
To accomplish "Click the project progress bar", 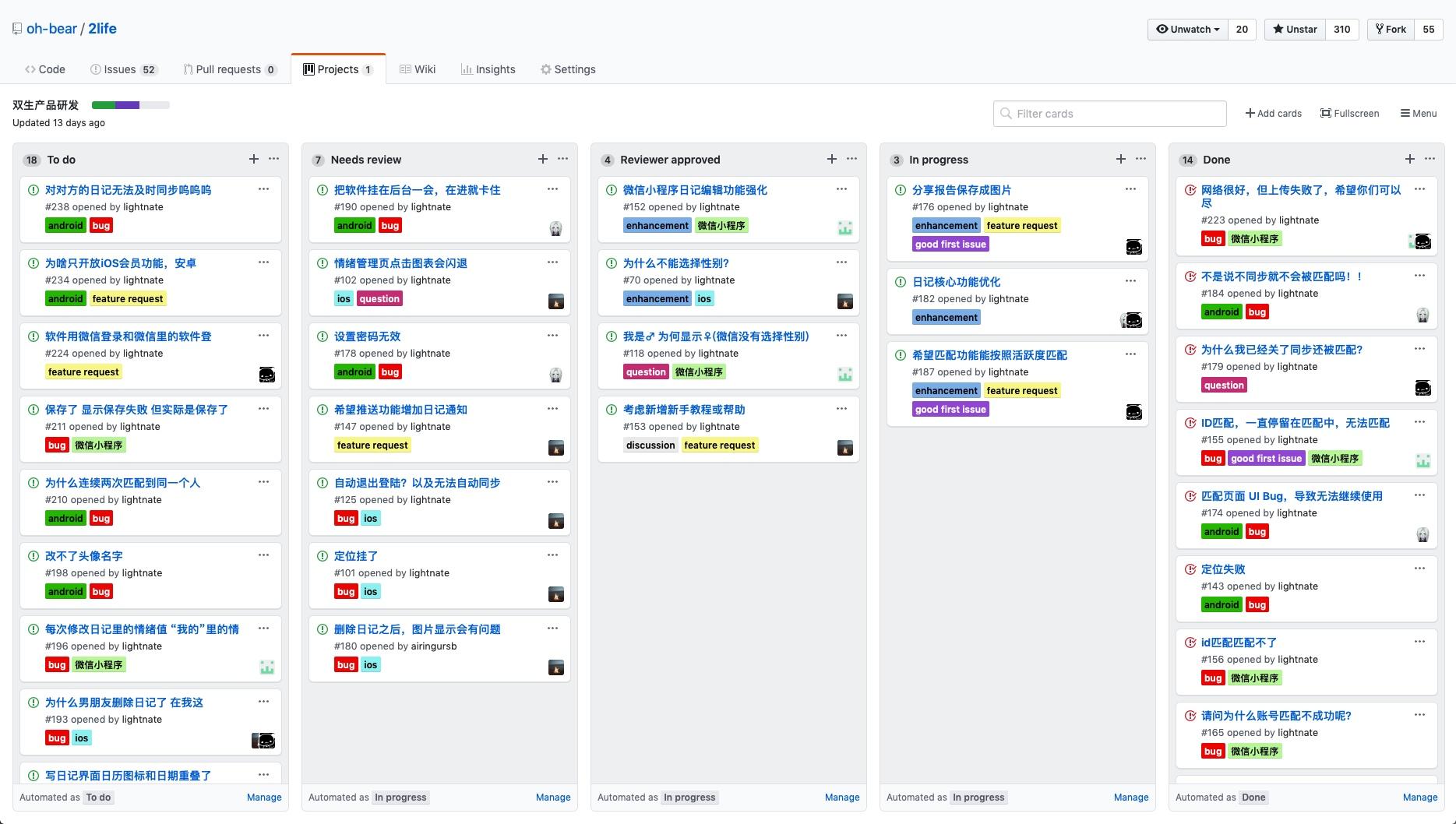I will pyautogui.click(x=131, y=105).
